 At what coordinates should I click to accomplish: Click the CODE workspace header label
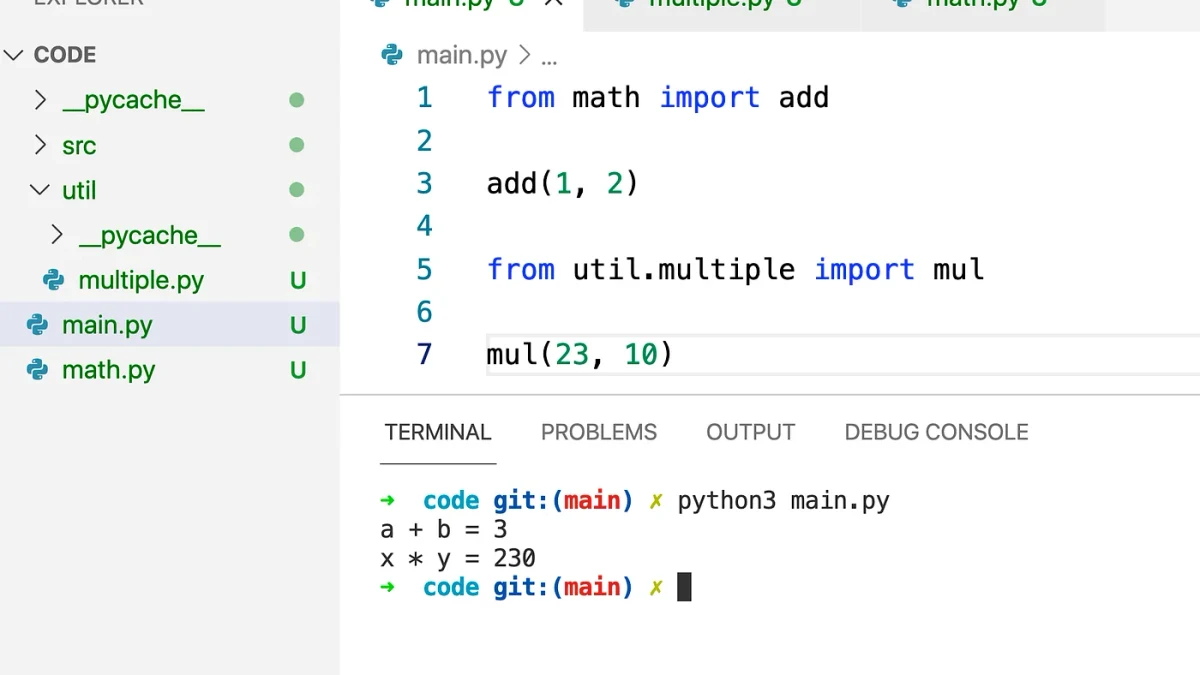[65, 55]
